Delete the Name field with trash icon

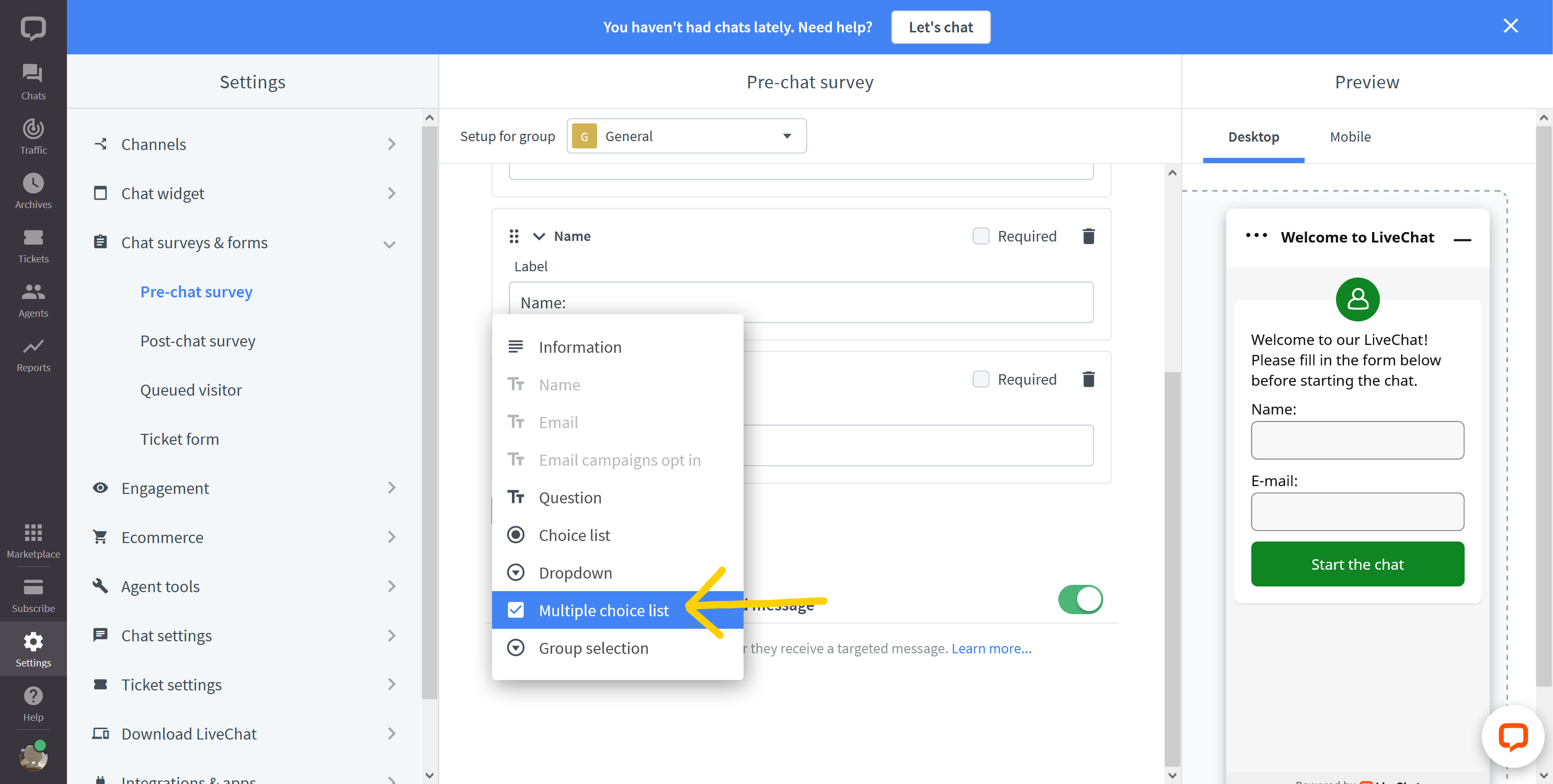(1088, 236)
